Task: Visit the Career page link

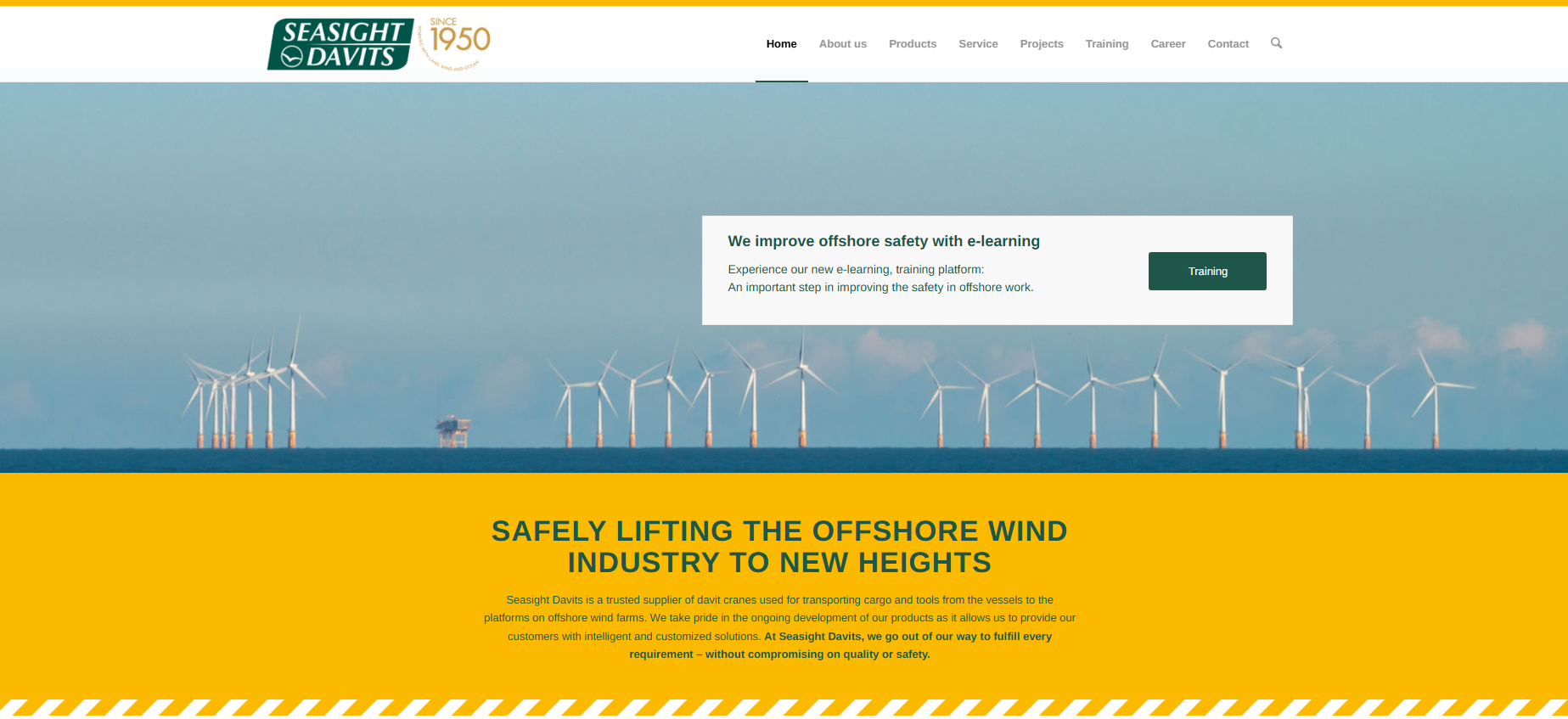Action: pos(1167,44)
